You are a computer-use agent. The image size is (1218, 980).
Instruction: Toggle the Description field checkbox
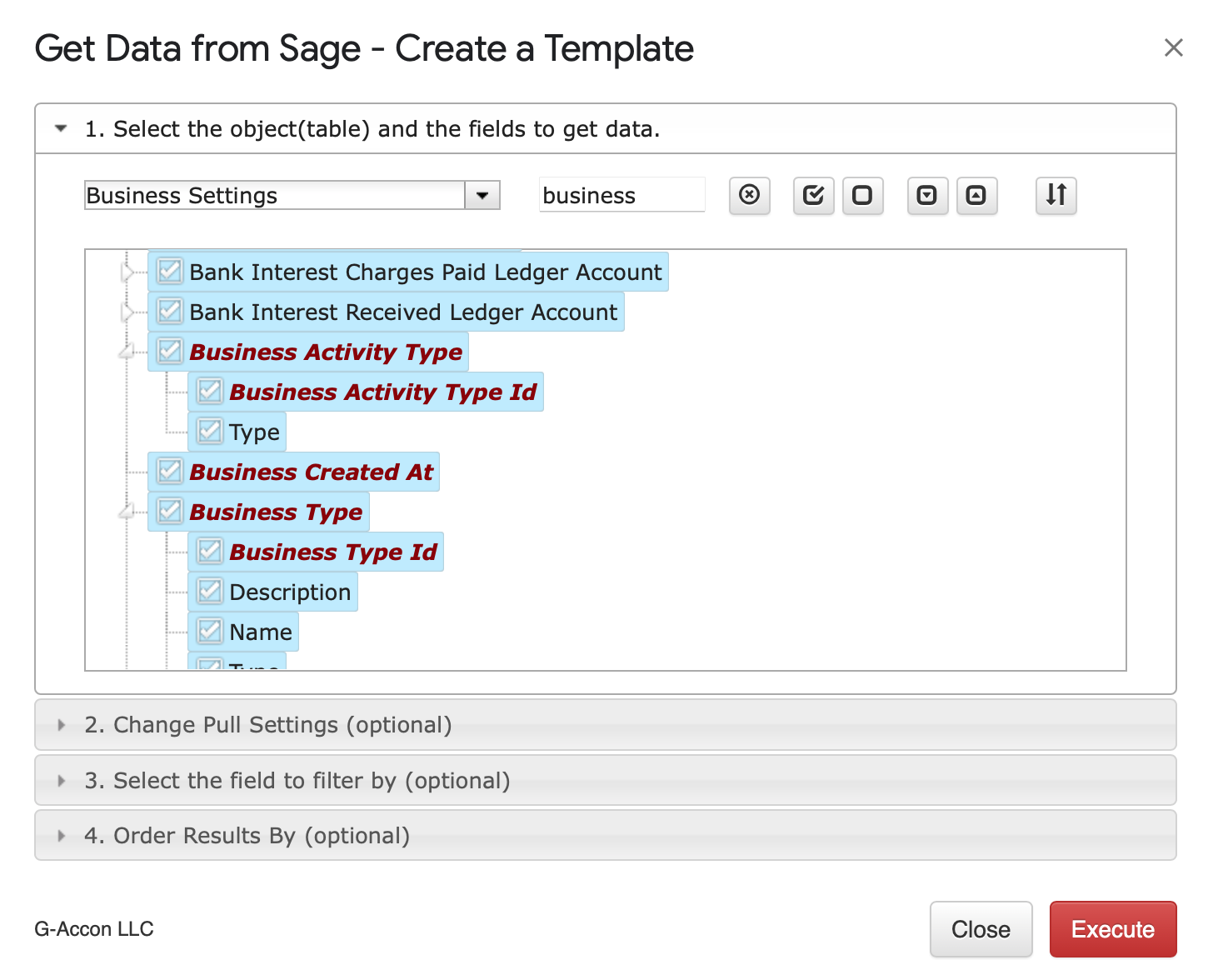coord(210,592)
